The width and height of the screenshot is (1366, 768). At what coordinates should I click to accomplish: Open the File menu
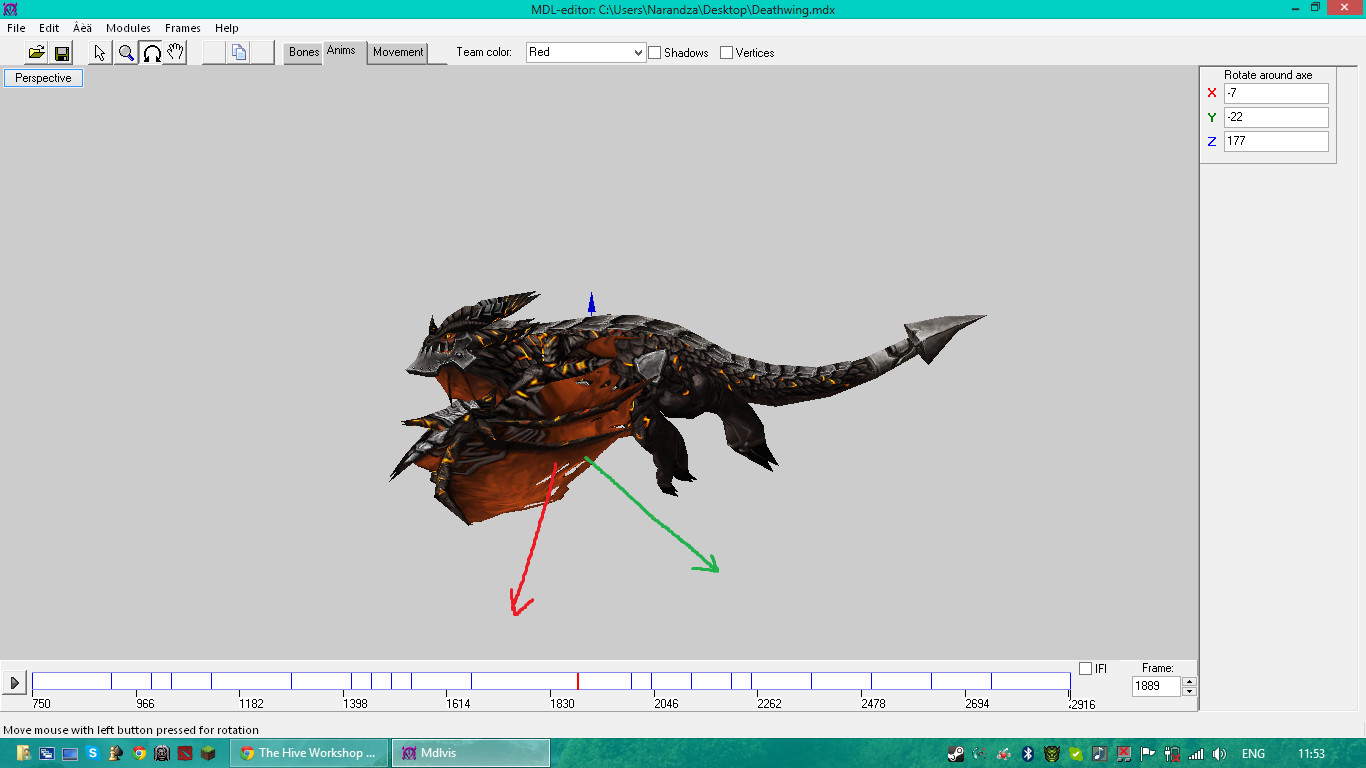pos(16,28)
